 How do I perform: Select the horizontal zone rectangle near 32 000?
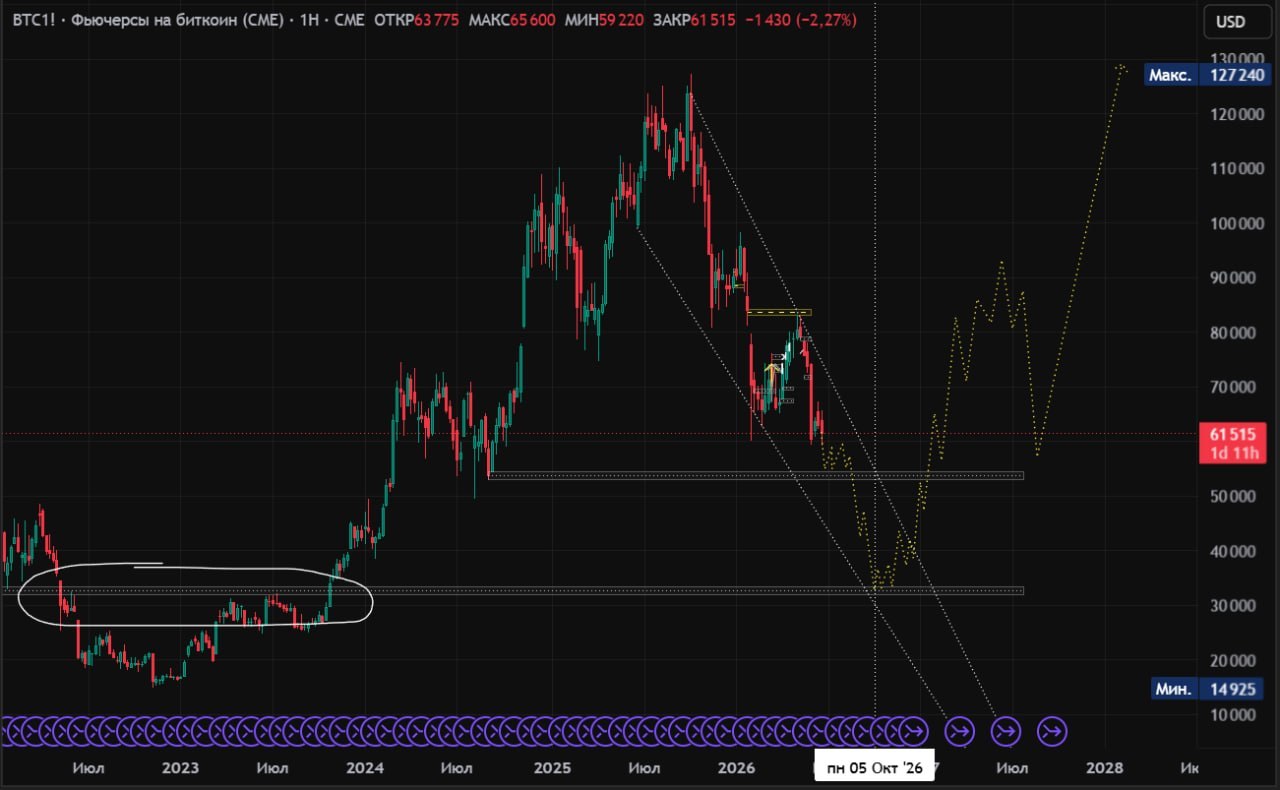[512, 590]
